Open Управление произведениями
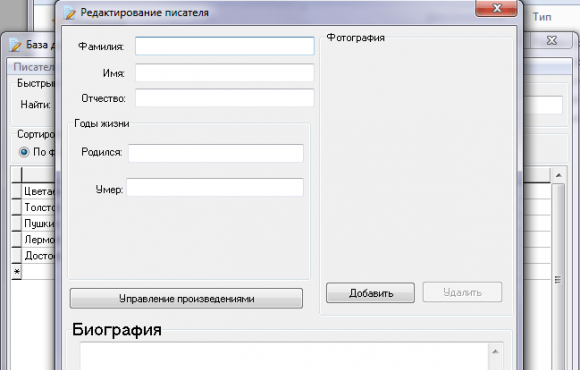 [186, 299]
